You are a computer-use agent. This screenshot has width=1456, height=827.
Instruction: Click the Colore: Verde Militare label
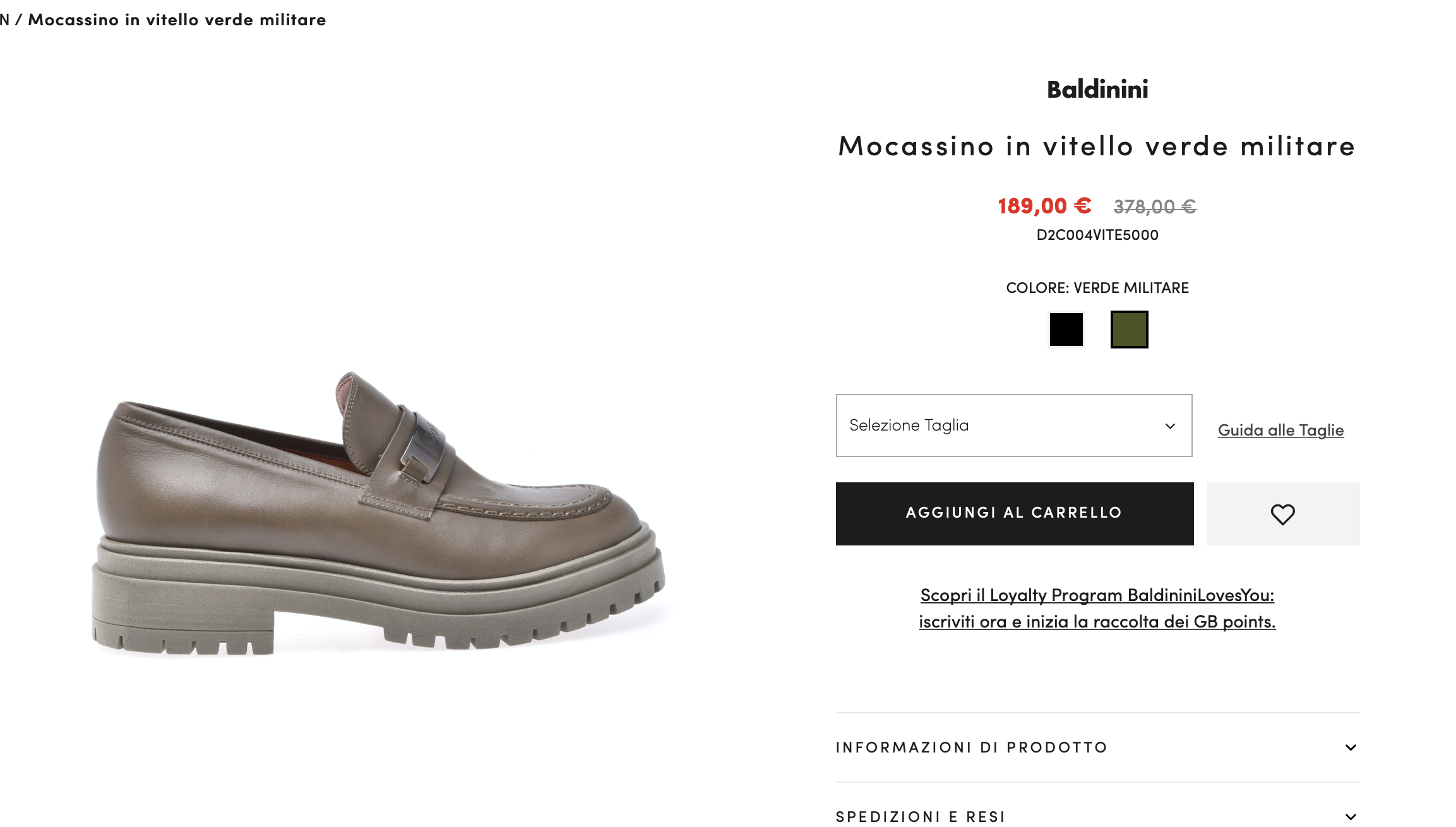(1097, 288)
